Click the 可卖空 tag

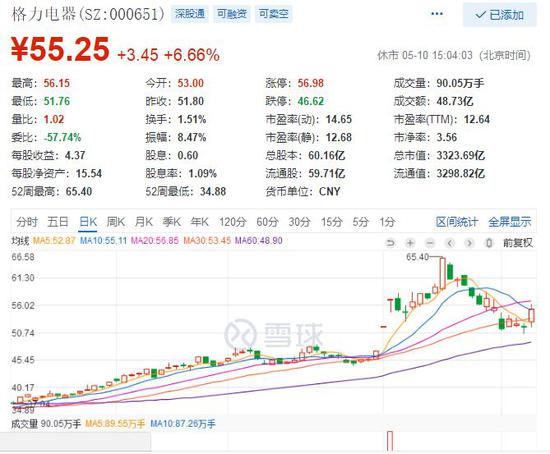tap(274, 14)
